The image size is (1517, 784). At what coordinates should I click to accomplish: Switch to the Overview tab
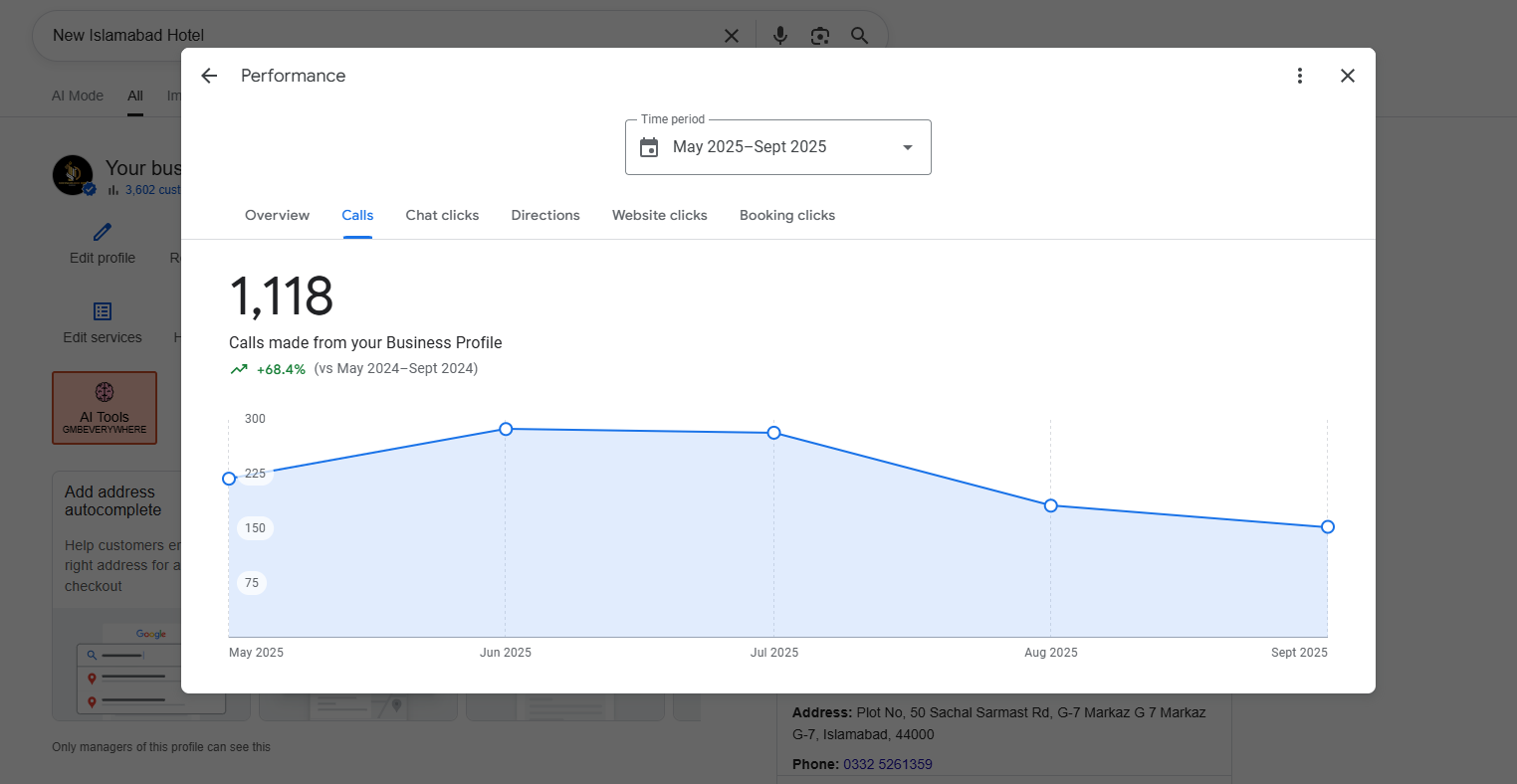(x=277, y=215)
